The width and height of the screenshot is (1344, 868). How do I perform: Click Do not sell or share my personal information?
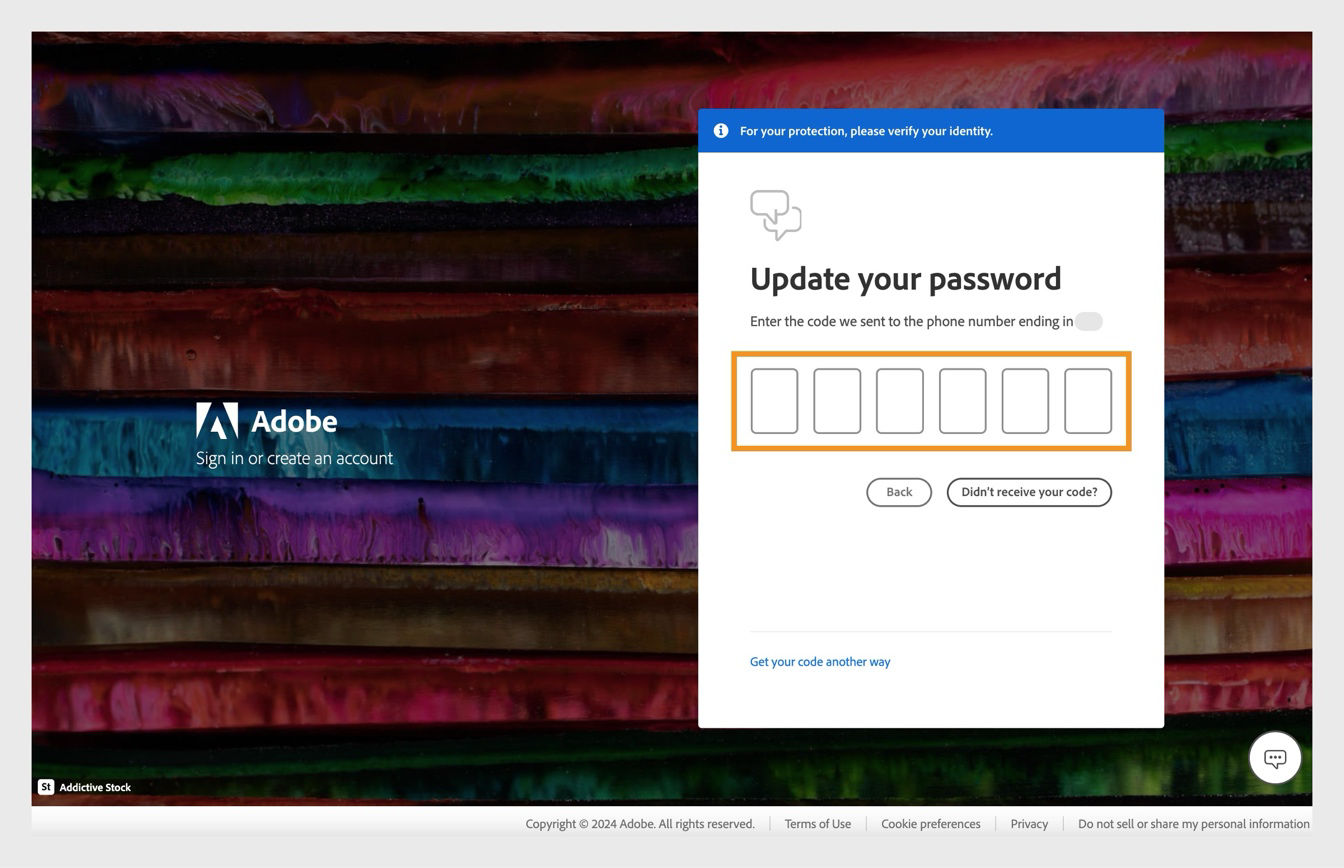tap(1193, 823)
